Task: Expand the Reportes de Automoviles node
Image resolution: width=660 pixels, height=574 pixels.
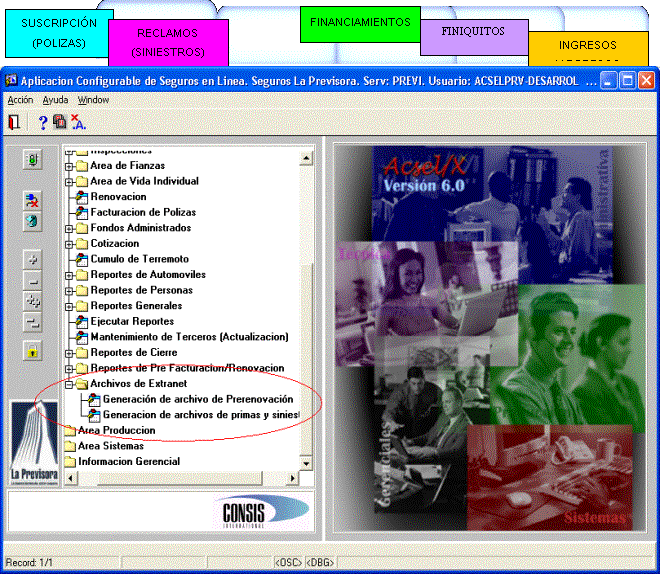Action: pos(69,276)
